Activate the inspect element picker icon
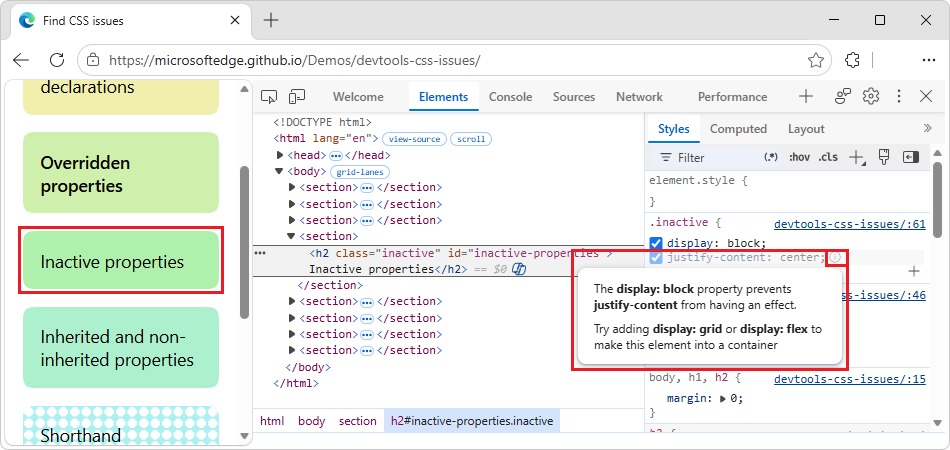The image size is (950, 450). click(x=269, y=96)
